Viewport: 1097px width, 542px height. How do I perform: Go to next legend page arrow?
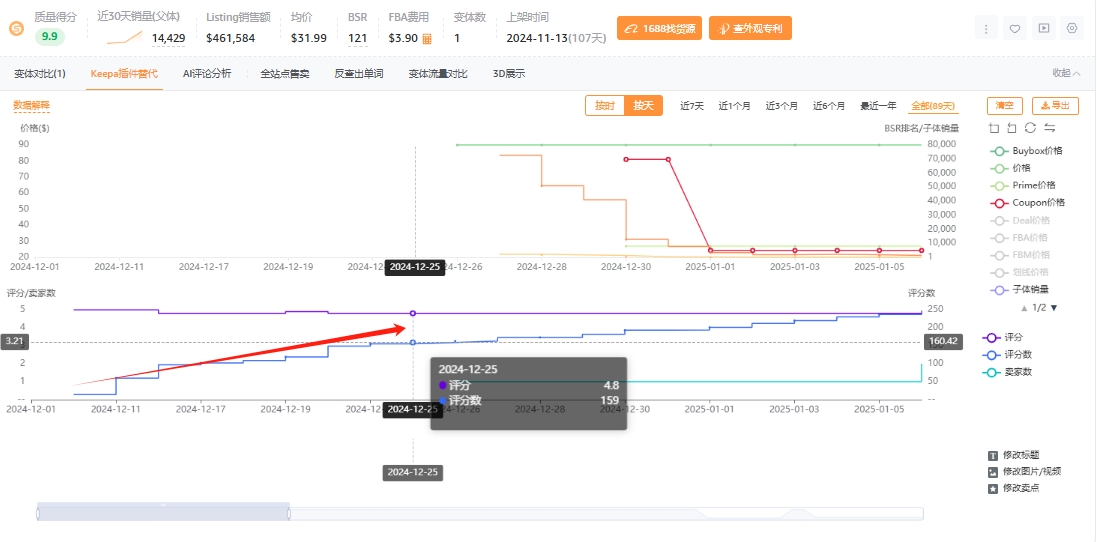[x=1054, y=308]
